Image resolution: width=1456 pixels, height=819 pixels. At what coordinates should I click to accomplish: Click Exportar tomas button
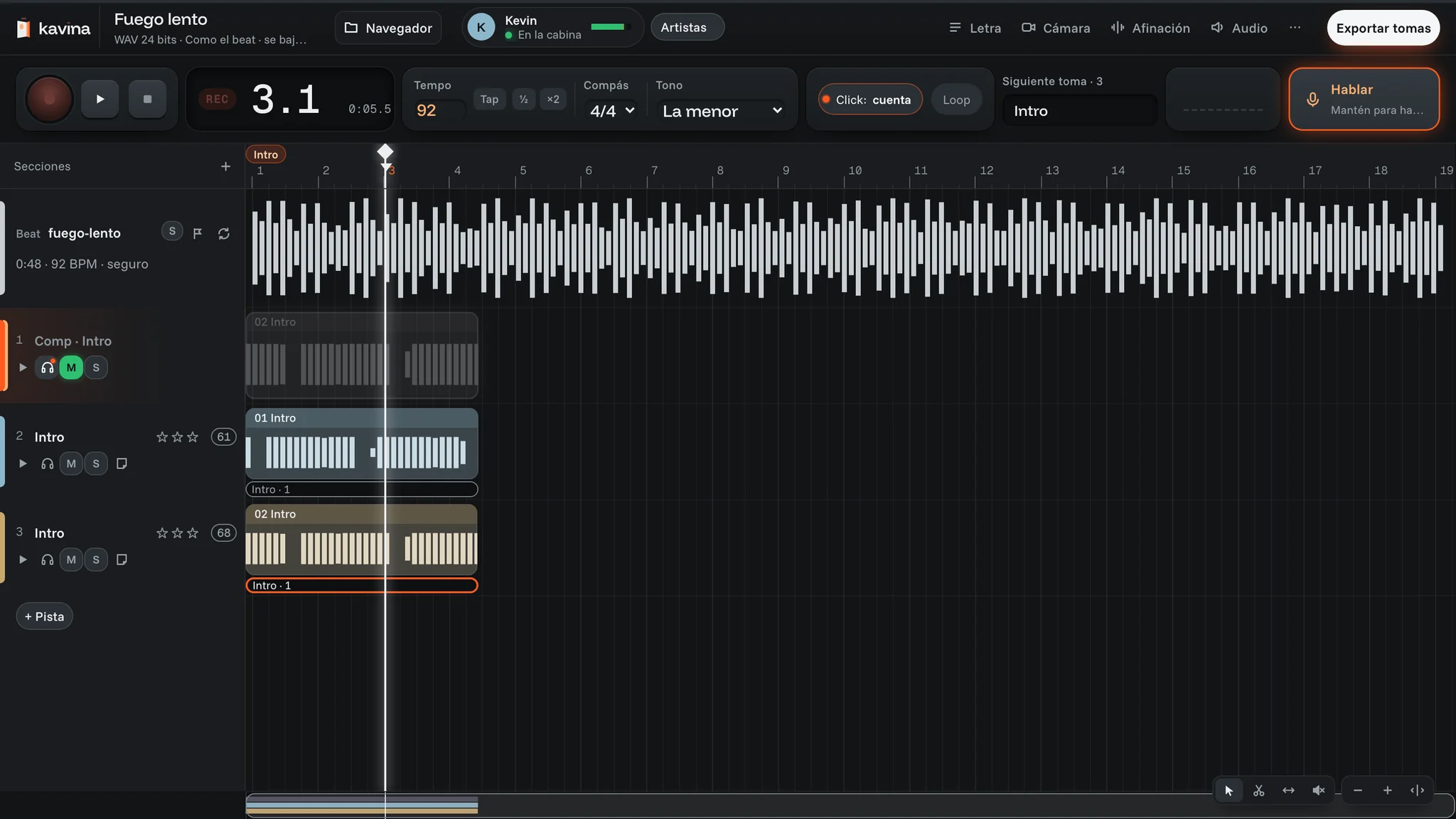[x=1383, y=28]
